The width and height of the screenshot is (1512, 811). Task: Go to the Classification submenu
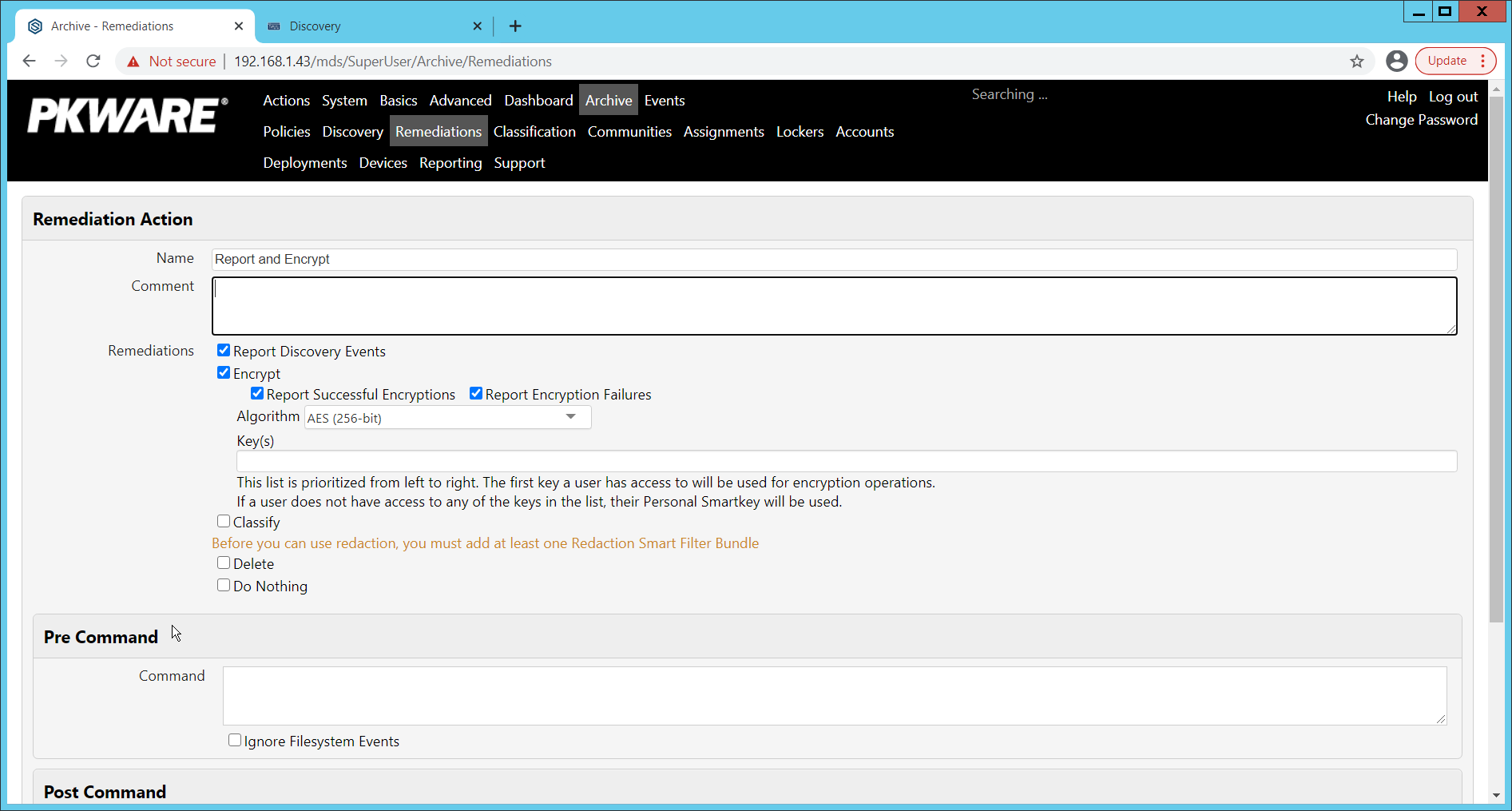(x=534, y=132)
